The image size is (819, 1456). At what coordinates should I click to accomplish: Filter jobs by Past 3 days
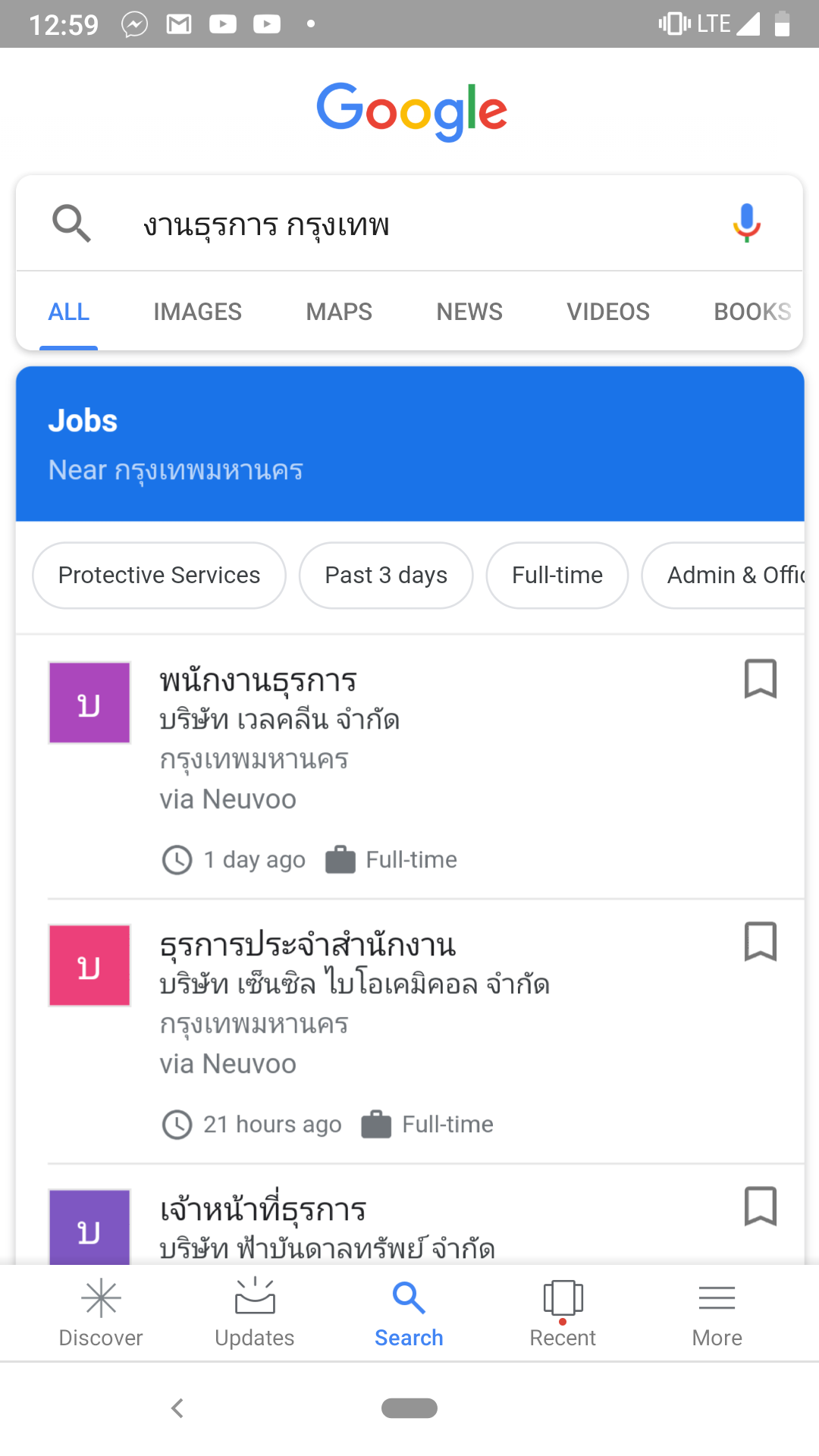[x=386, y=576]
